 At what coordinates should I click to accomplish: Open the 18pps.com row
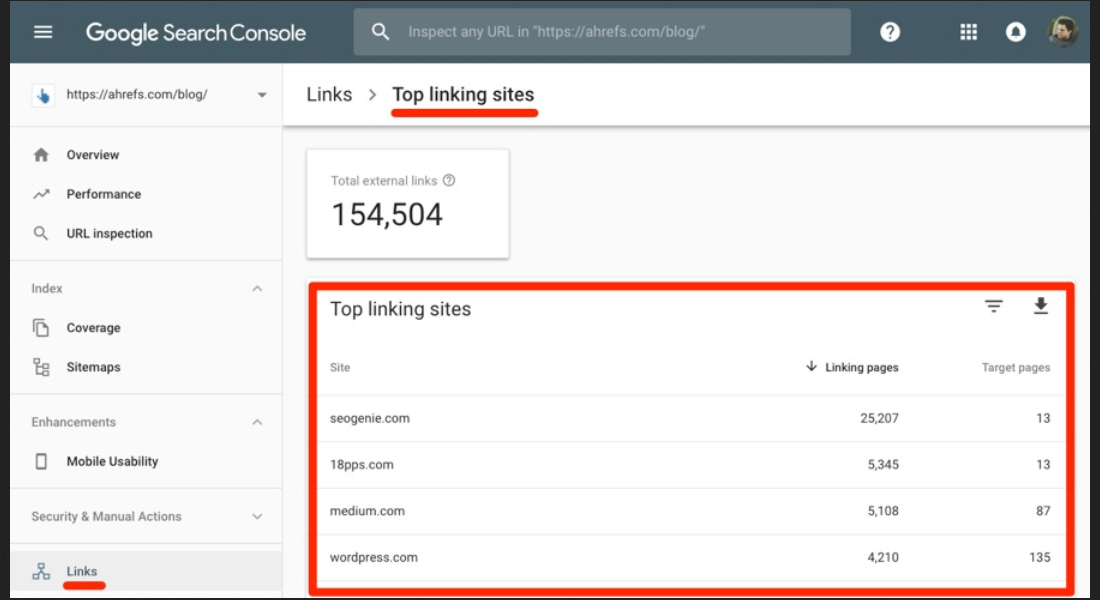[x=691, y=465]
